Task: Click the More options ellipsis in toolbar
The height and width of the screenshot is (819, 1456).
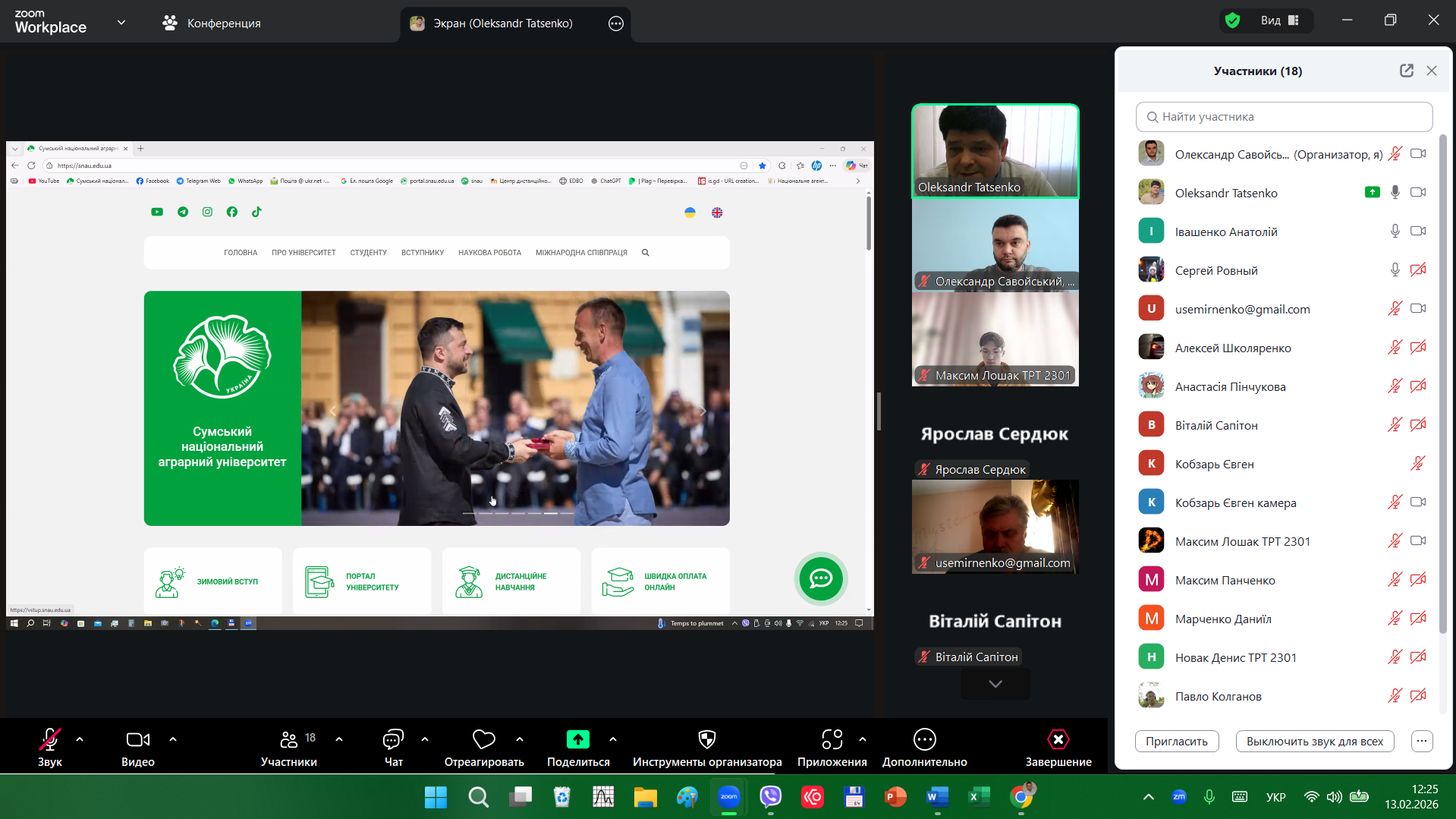Action: point(924,739)
